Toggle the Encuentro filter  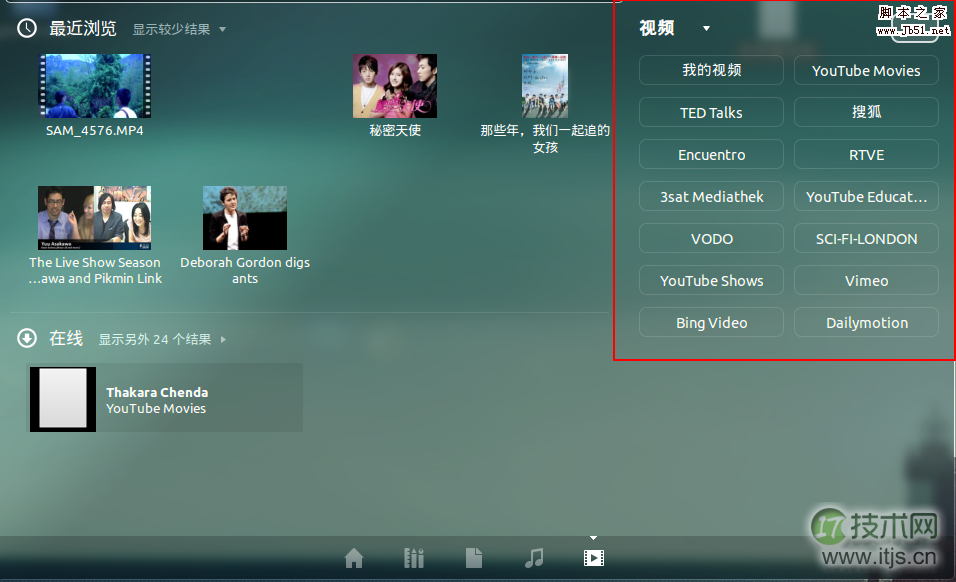(x=712, y=154)
